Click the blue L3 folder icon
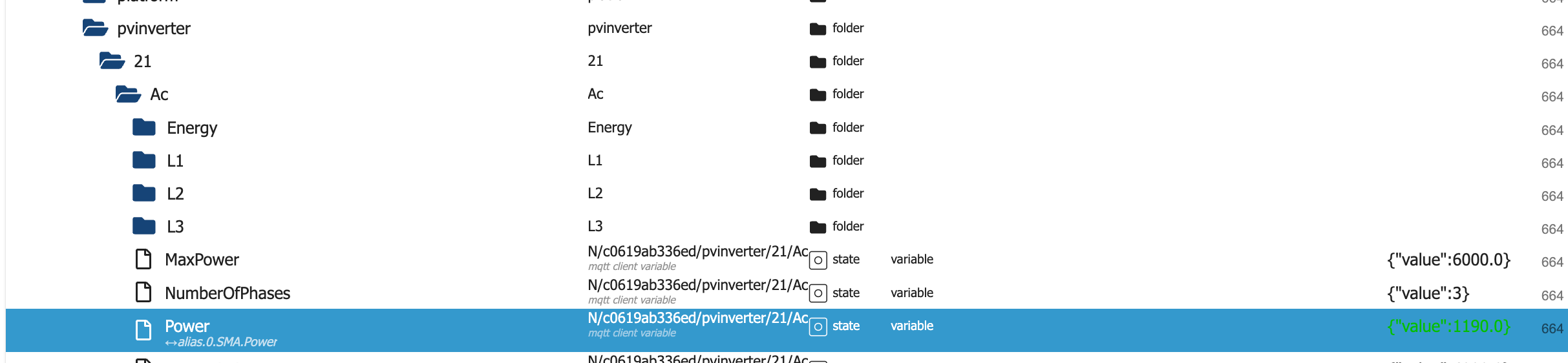 coord(144,226)
